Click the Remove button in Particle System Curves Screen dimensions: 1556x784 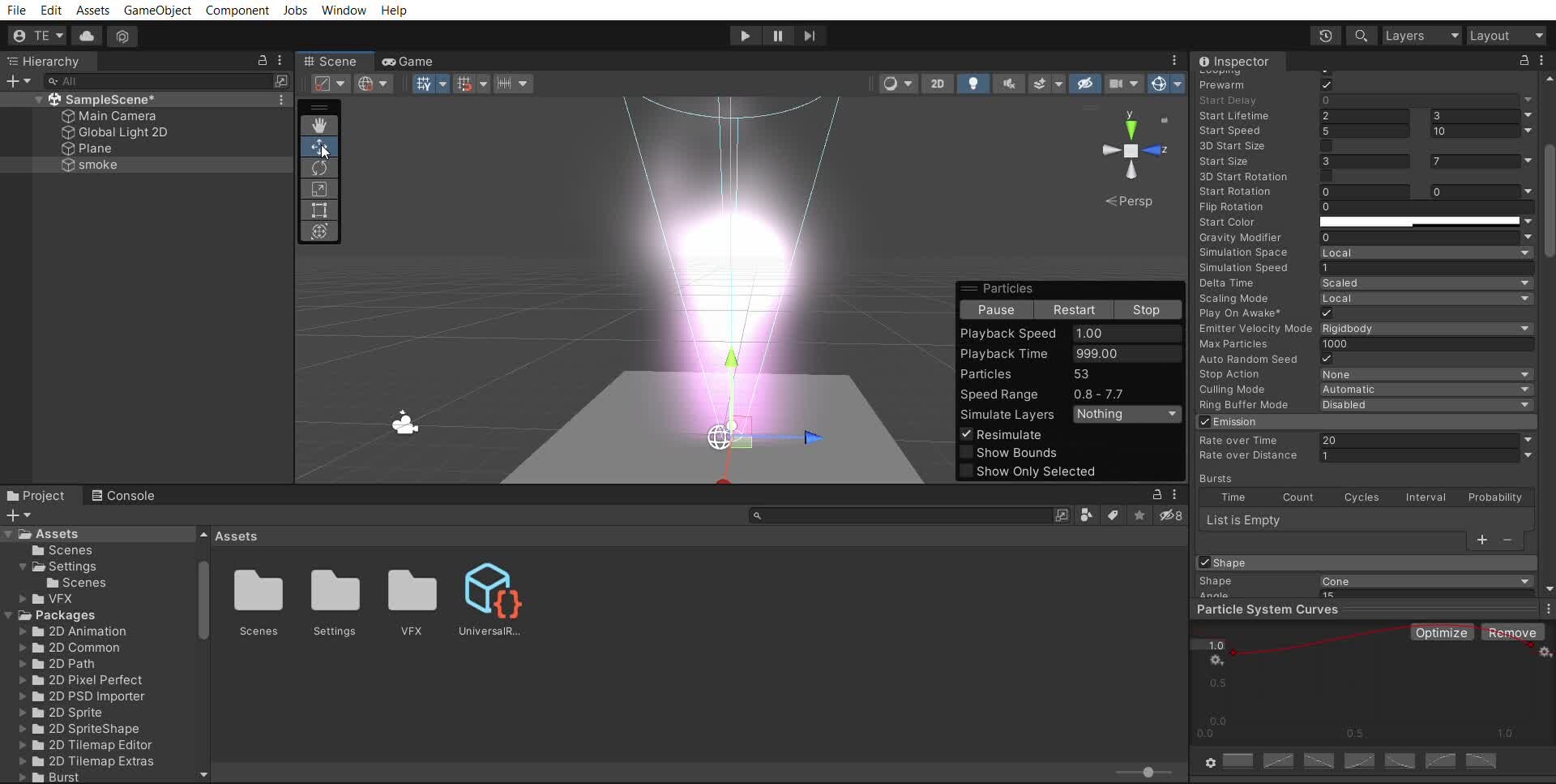[1511, 633]
